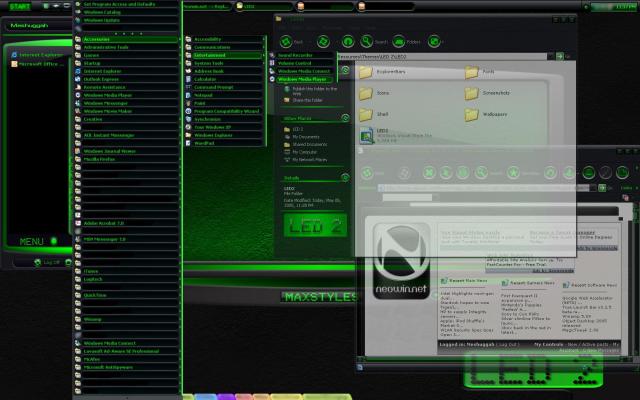The image size is (640, 400).
Task: Open the Screenshots folder
Action: (488, 93)
